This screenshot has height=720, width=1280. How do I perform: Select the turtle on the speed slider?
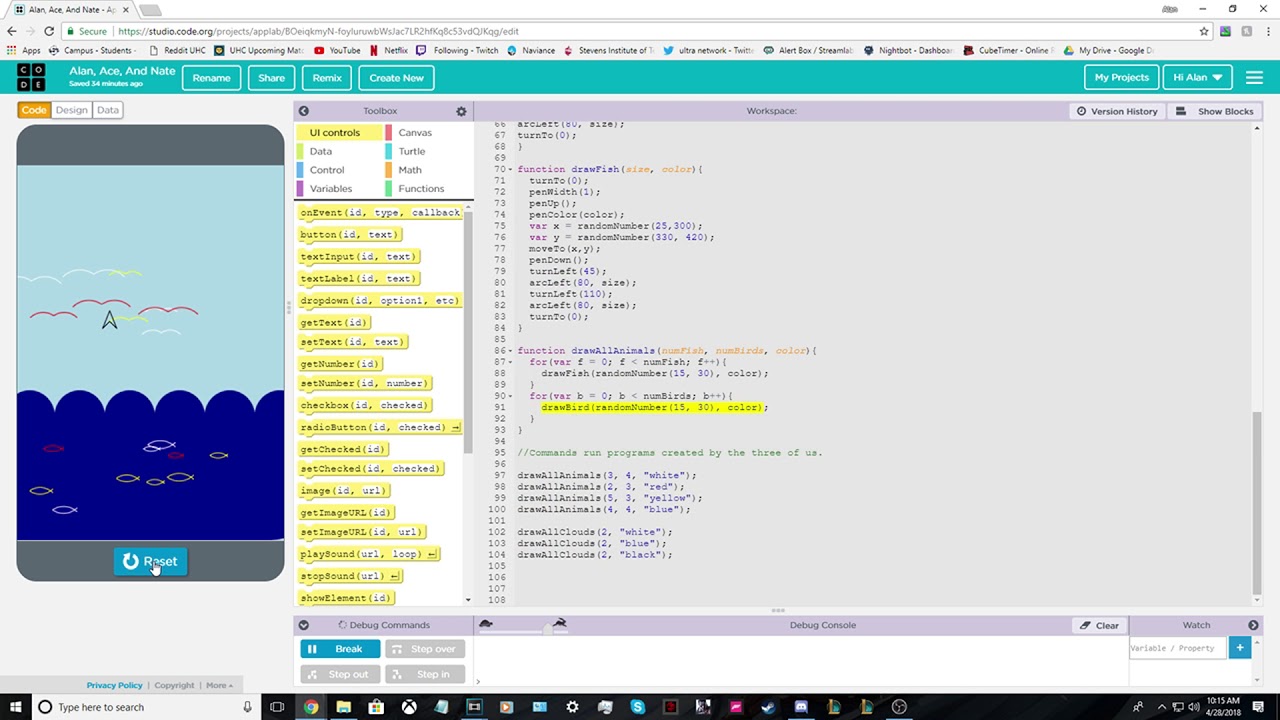click(x=486, y=624)
